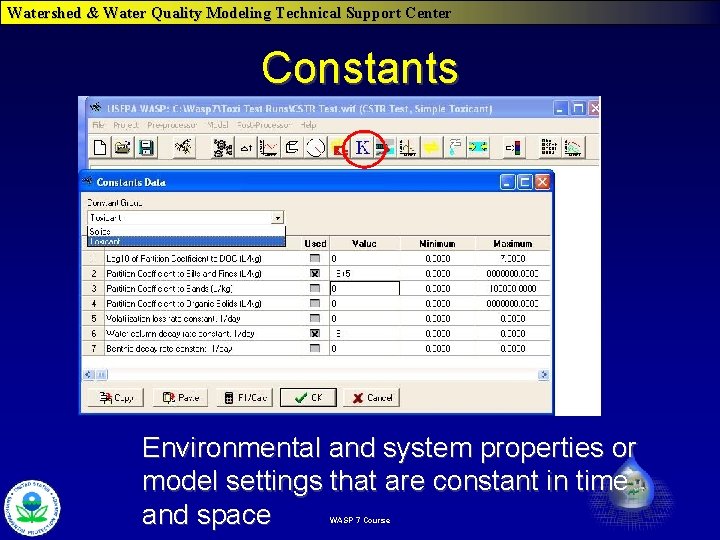Click the Used column header
Screen dimensions: 720x540
pyautogui.click(x=315, y=243)
